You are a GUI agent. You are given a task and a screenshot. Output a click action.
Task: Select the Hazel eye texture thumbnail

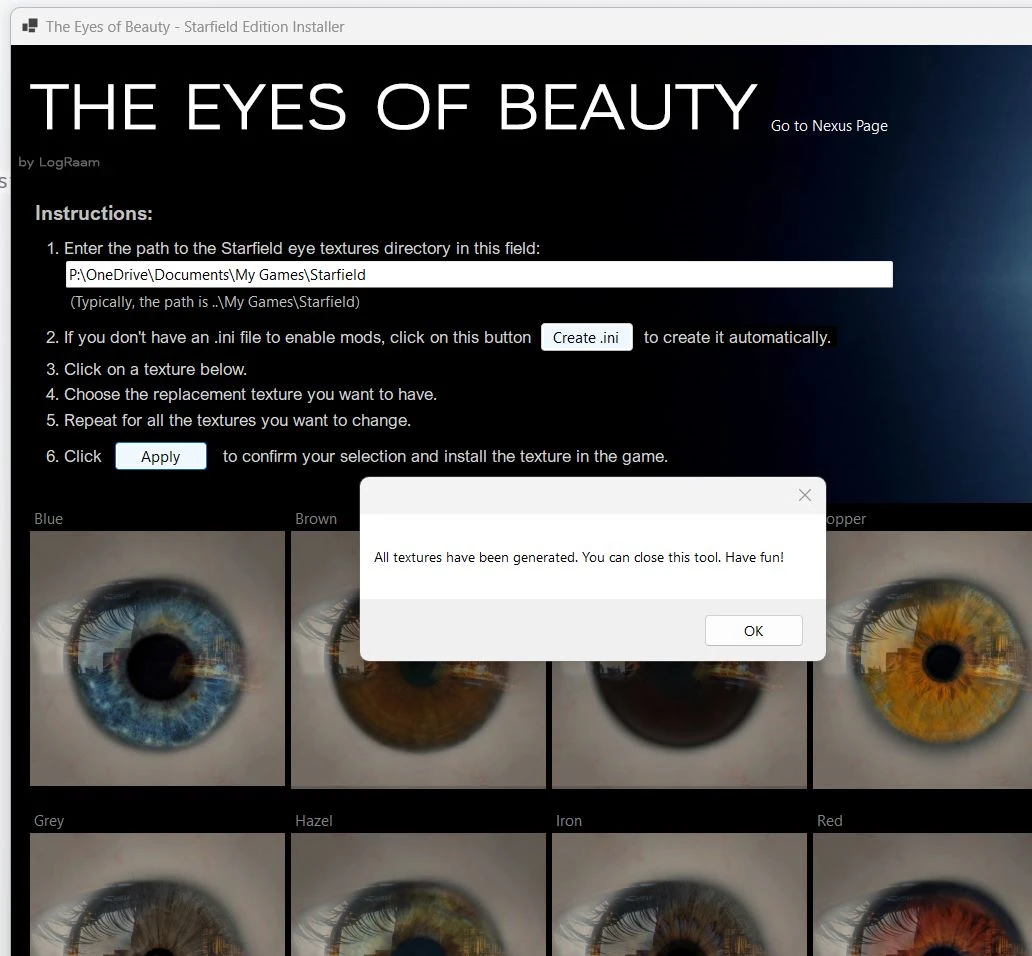[418, 894]
